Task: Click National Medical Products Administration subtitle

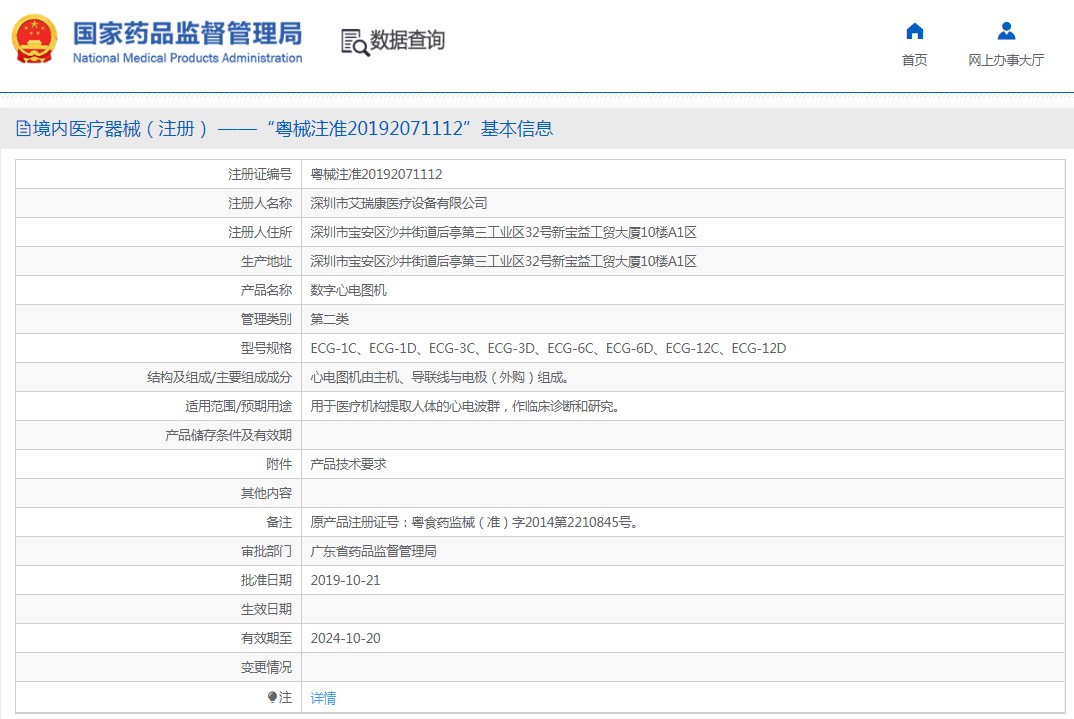Action: click(188, 58)
